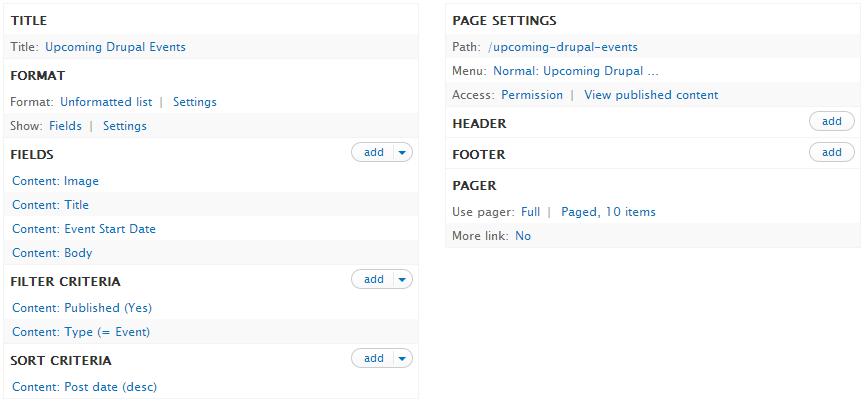The height and width of the screenshot is (403, 867).
Task: Open the Sort Criteria add dropdown arrow
Action: tap(403, 359)
